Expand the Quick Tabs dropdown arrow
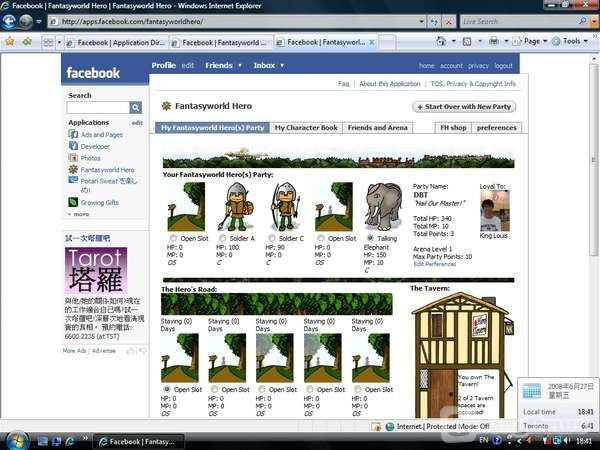 (59, 42)
